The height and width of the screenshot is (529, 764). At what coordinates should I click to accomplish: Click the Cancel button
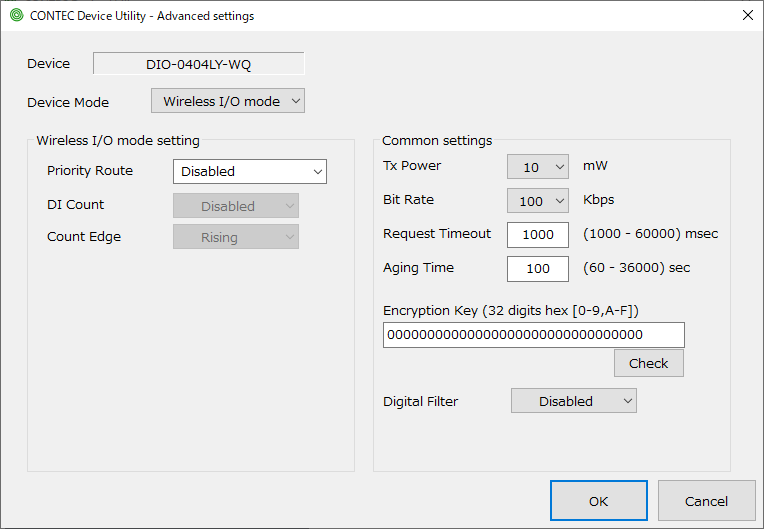tap(706, 501)
